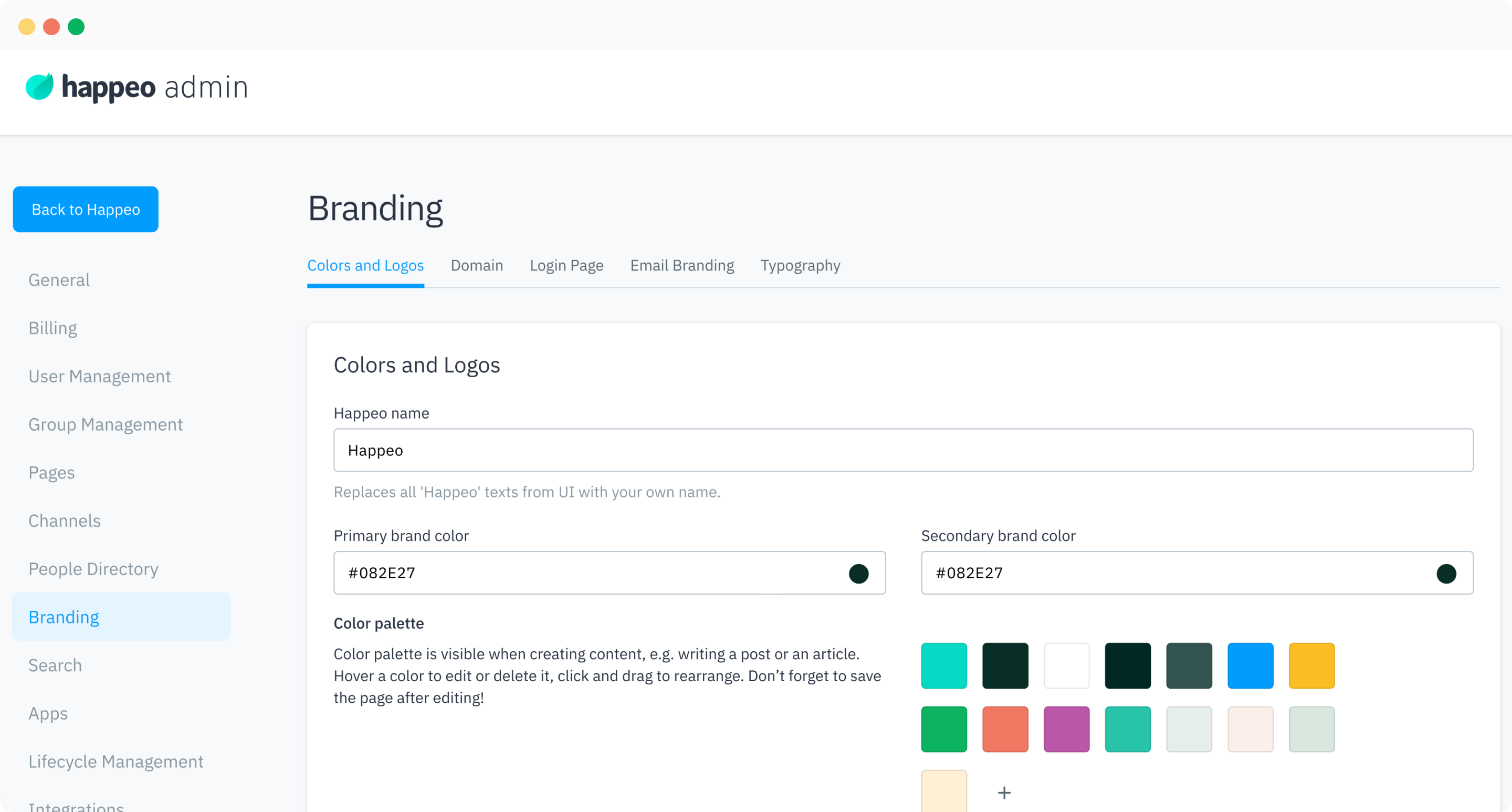Open People Directory settings

pyautogui.click(x=93, y=569)
